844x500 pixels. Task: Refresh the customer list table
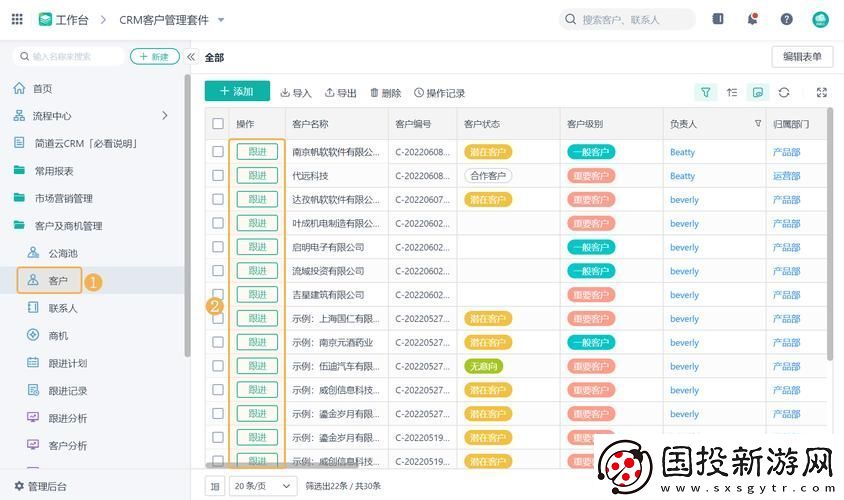click(x=784, y=92)
